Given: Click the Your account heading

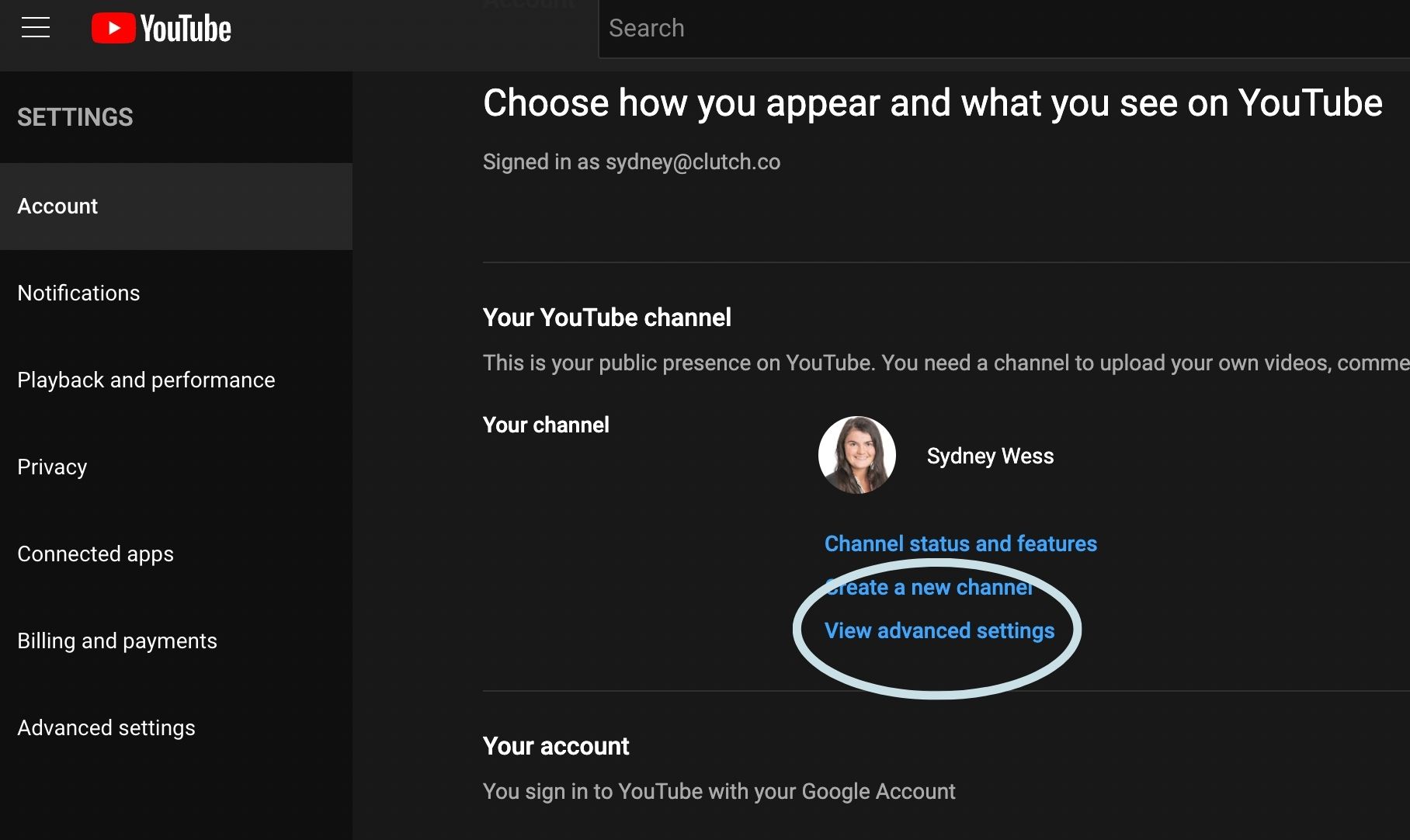Looking at the screenshot, I should tap(555, 746).
